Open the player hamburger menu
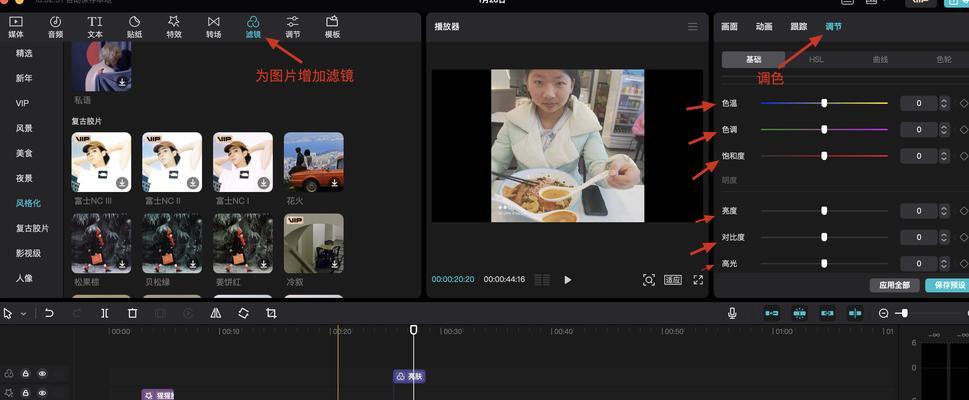Image resolution: width=969 pixels, height=400 pixels. [693, 27]
